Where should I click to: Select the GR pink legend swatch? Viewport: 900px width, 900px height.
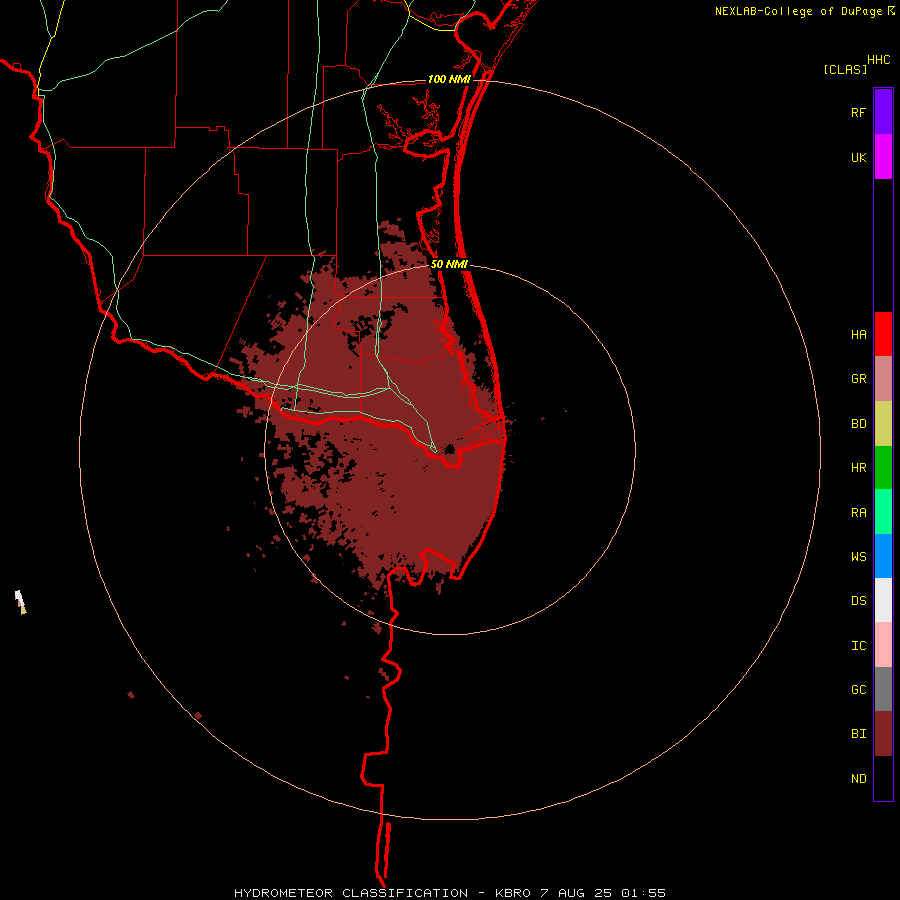coord(883,379)
